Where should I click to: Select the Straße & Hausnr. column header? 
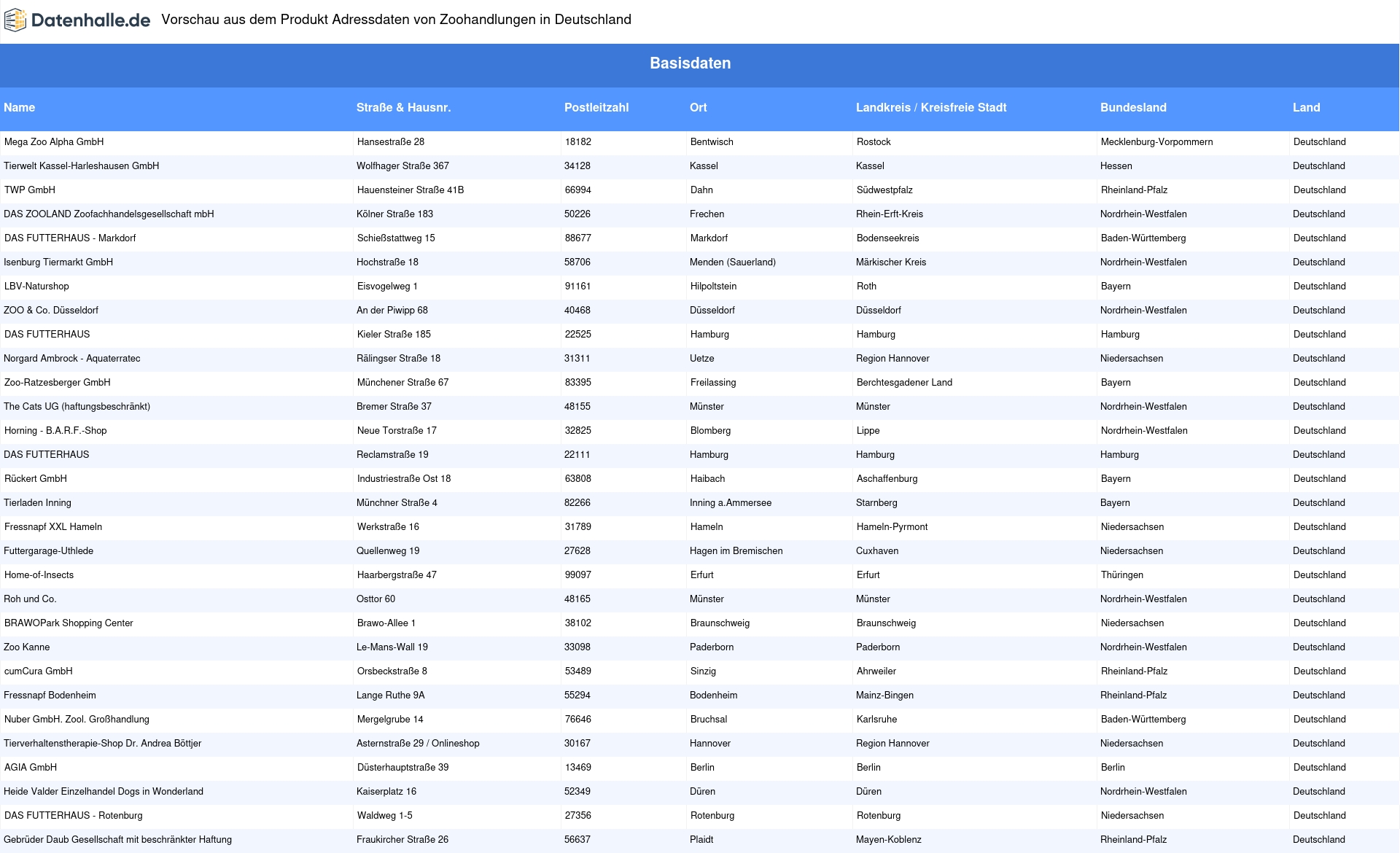pyautogui.click(x=404, y=107)
